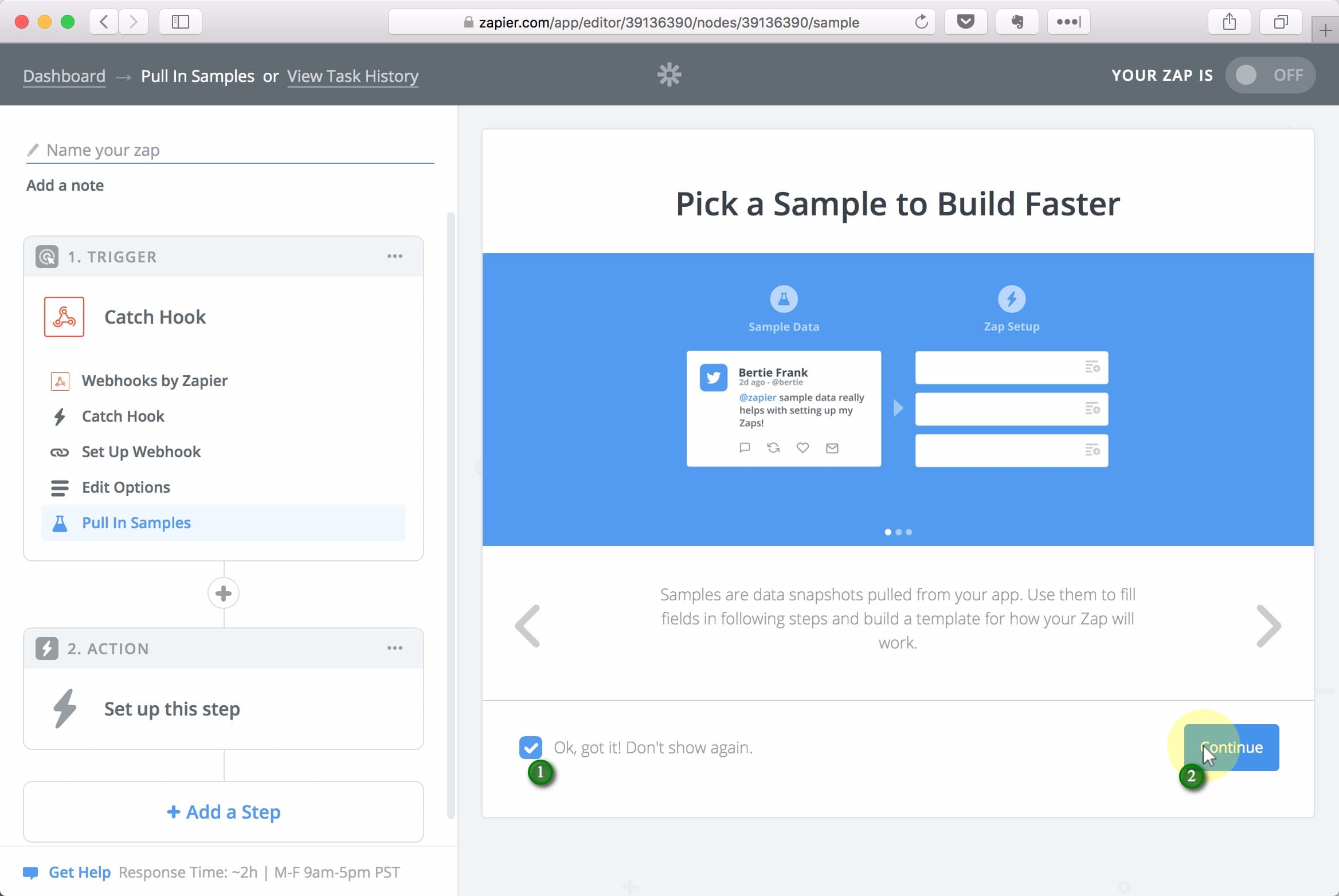The width and height of the screenshot is (1339, 896).
Task: Click the retweet icon under sample tweet
Action: 773,447
